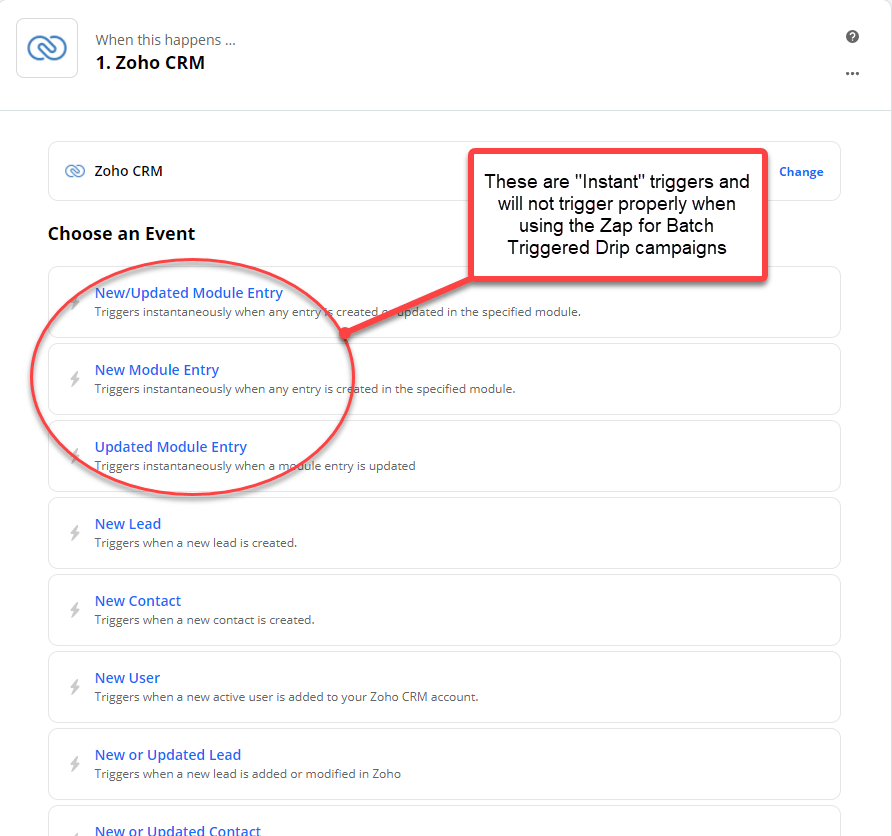Select the New/Updated Module Entry event
The width and height of the screenshot is (892, 836).
pos(444,302)
